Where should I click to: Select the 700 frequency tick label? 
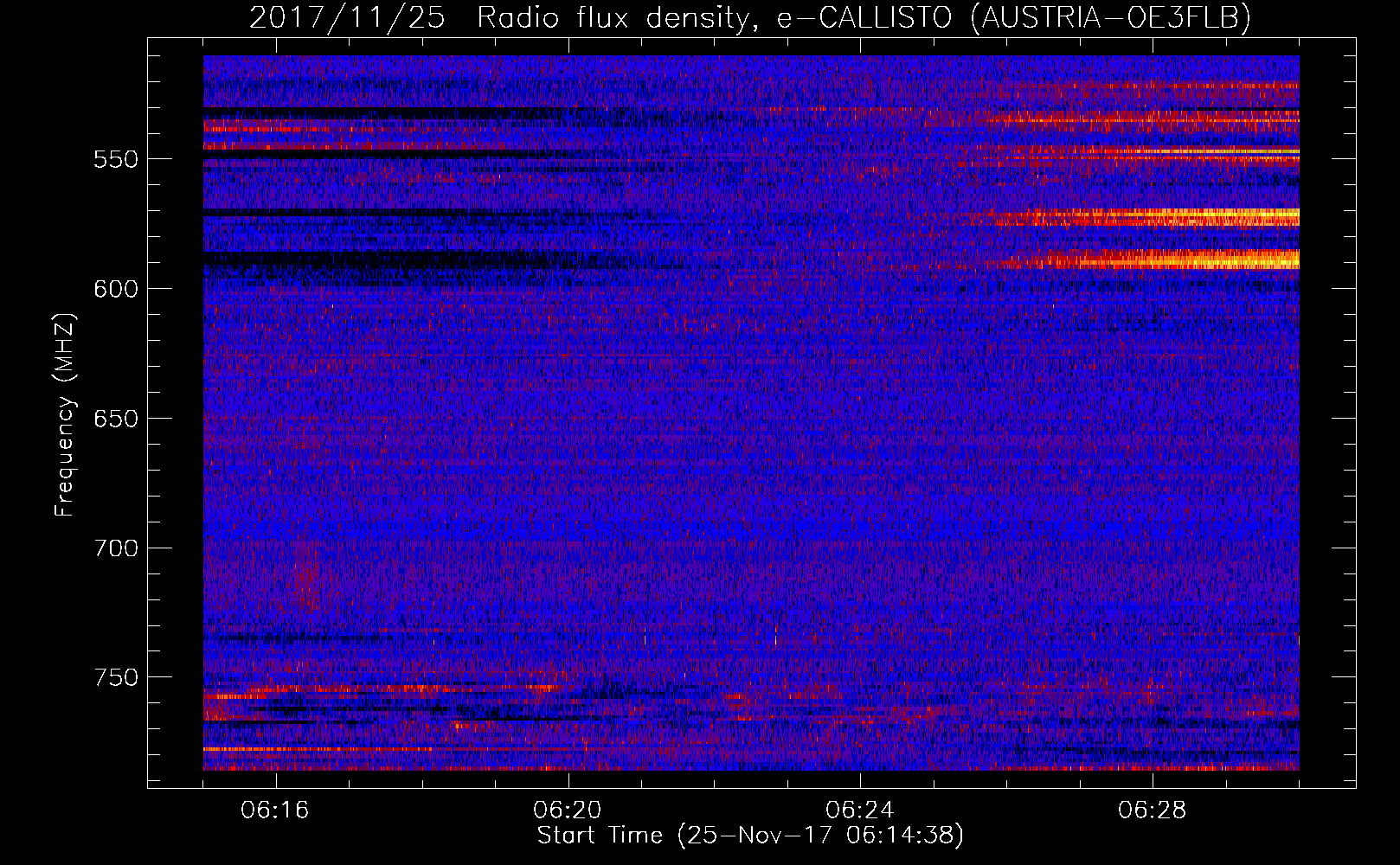pyautogui.click(x=115, y=548)
